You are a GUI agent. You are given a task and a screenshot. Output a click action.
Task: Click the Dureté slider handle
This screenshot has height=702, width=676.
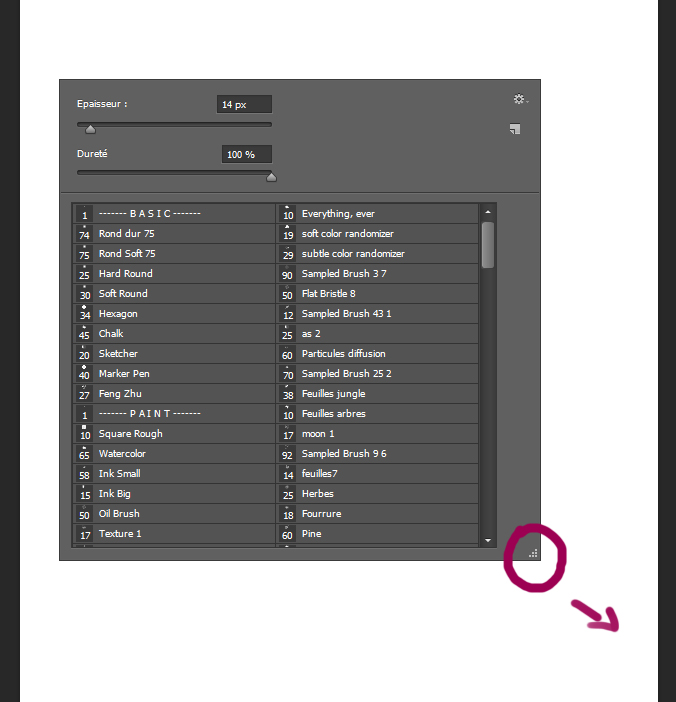click(270, 177)
